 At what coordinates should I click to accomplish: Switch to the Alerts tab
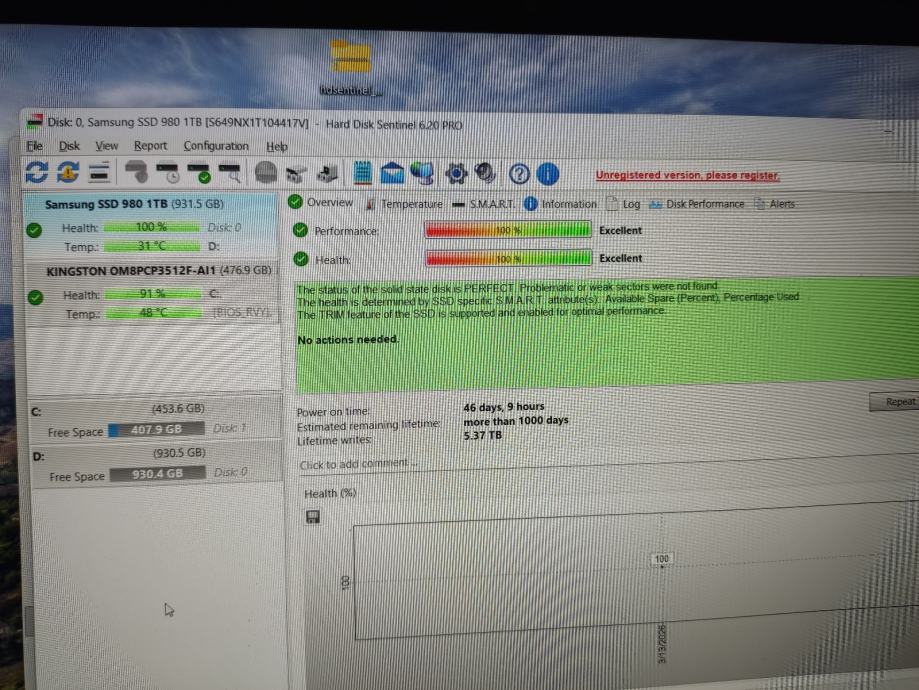pyautogui.click(x=775, y=204)
